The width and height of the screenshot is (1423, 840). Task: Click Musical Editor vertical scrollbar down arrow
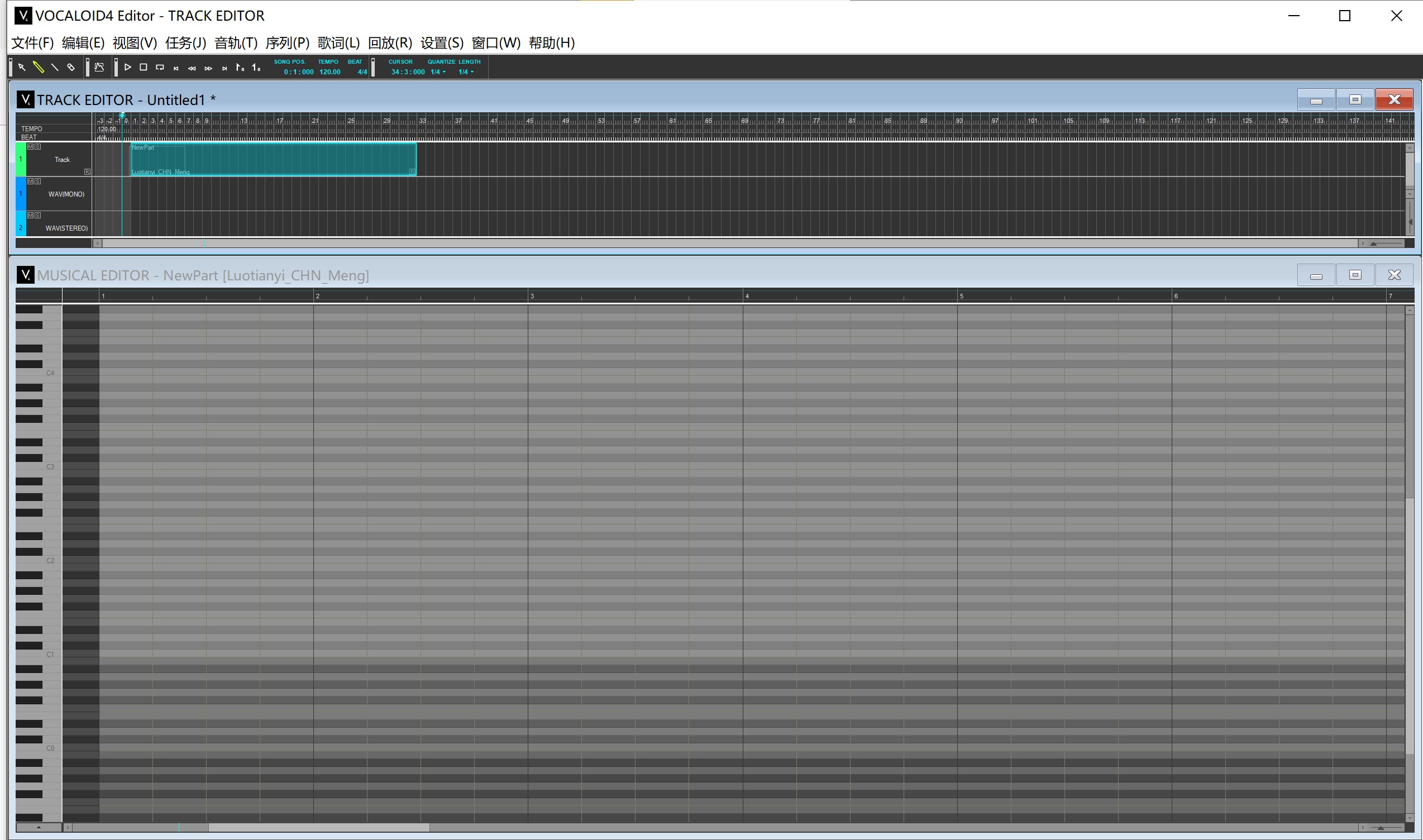point(1410,817)
